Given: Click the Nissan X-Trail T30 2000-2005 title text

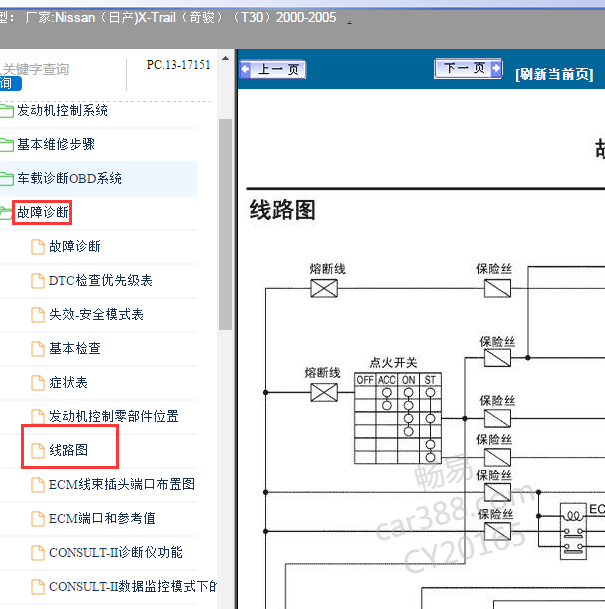Looking at the screenshot, I should pos(181,18).
